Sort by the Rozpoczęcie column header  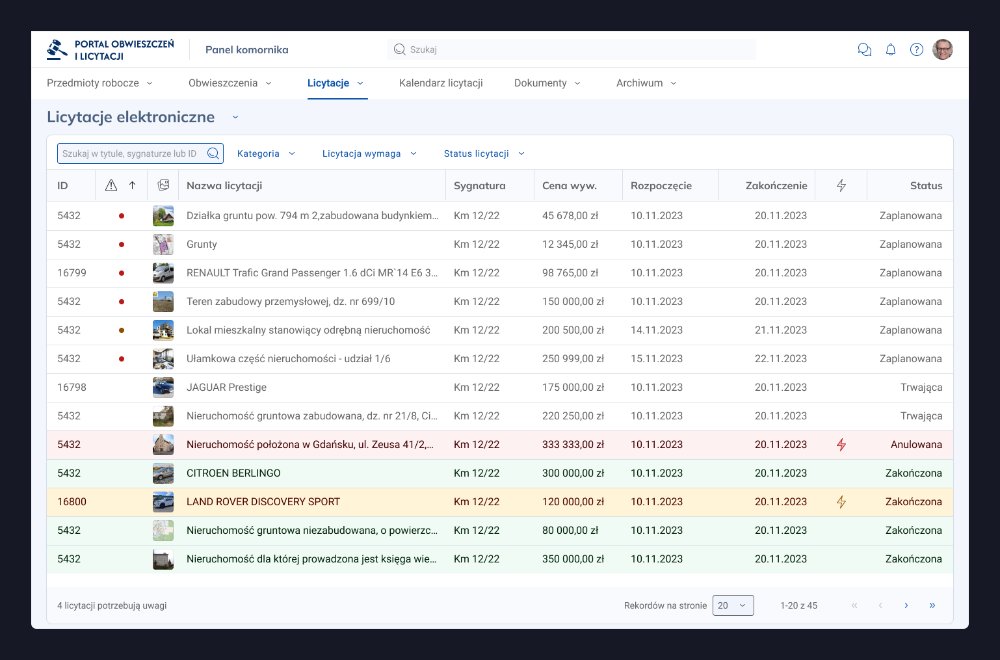point(661,186)
